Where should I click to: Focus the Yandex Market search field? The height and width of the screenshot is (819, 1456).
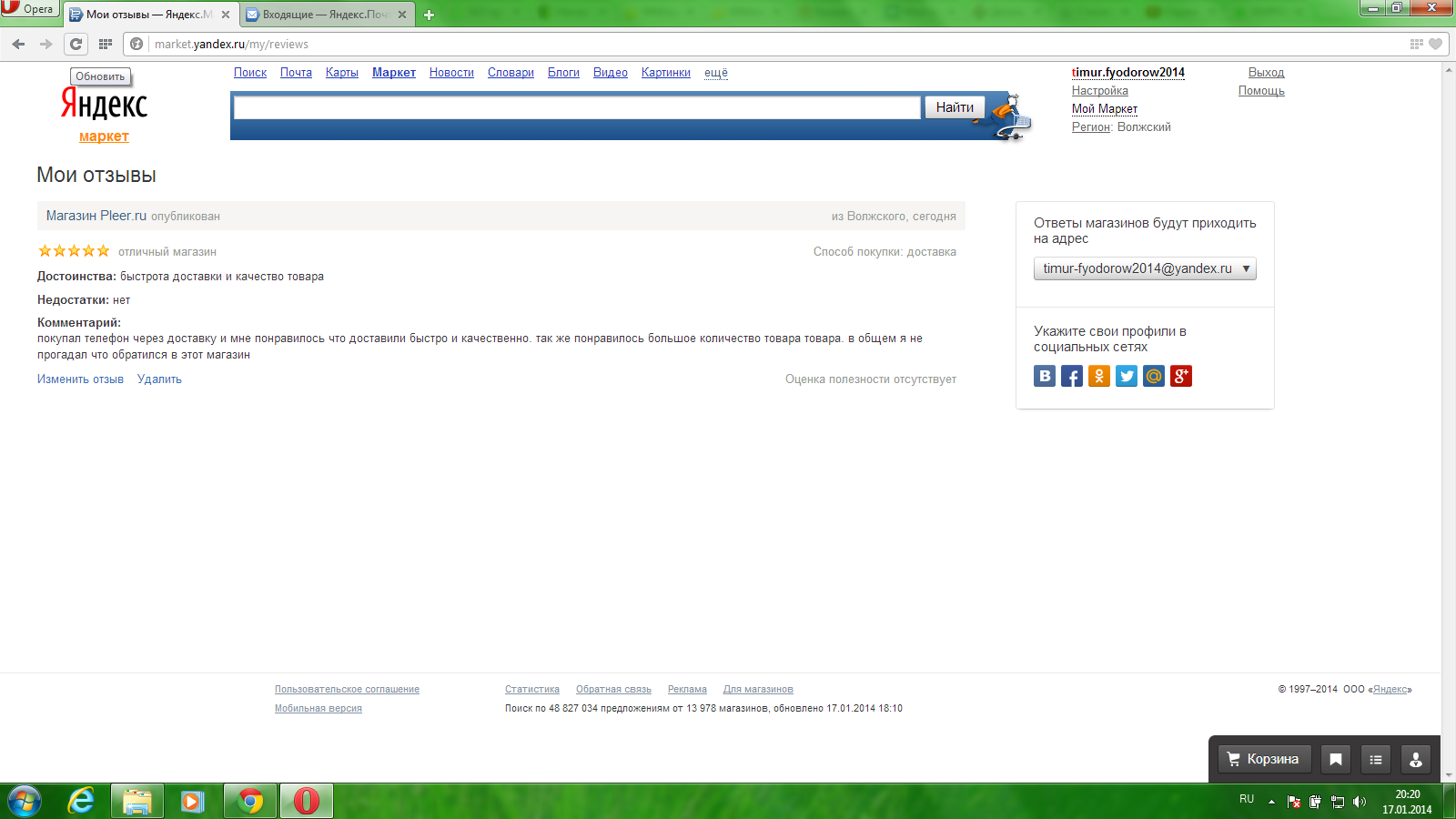577,107
